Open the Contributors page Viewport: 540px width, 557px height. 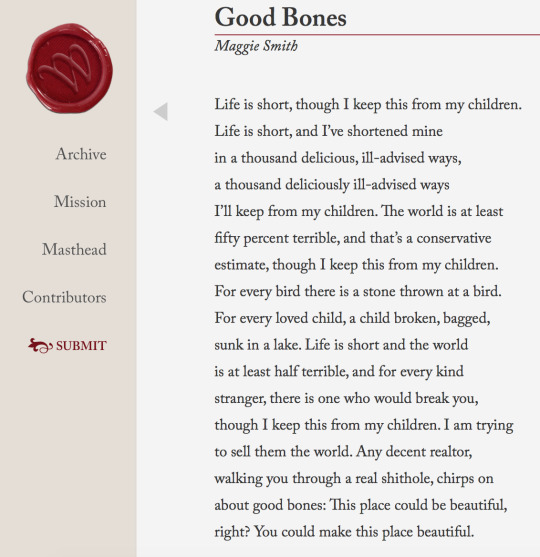(64, 297)
